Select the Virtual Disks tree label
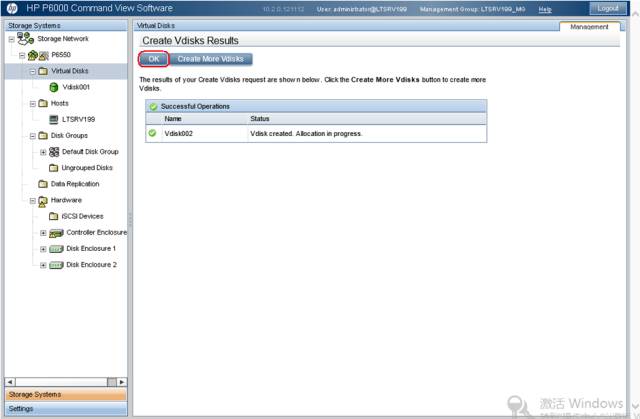 [x=70, y=71]
